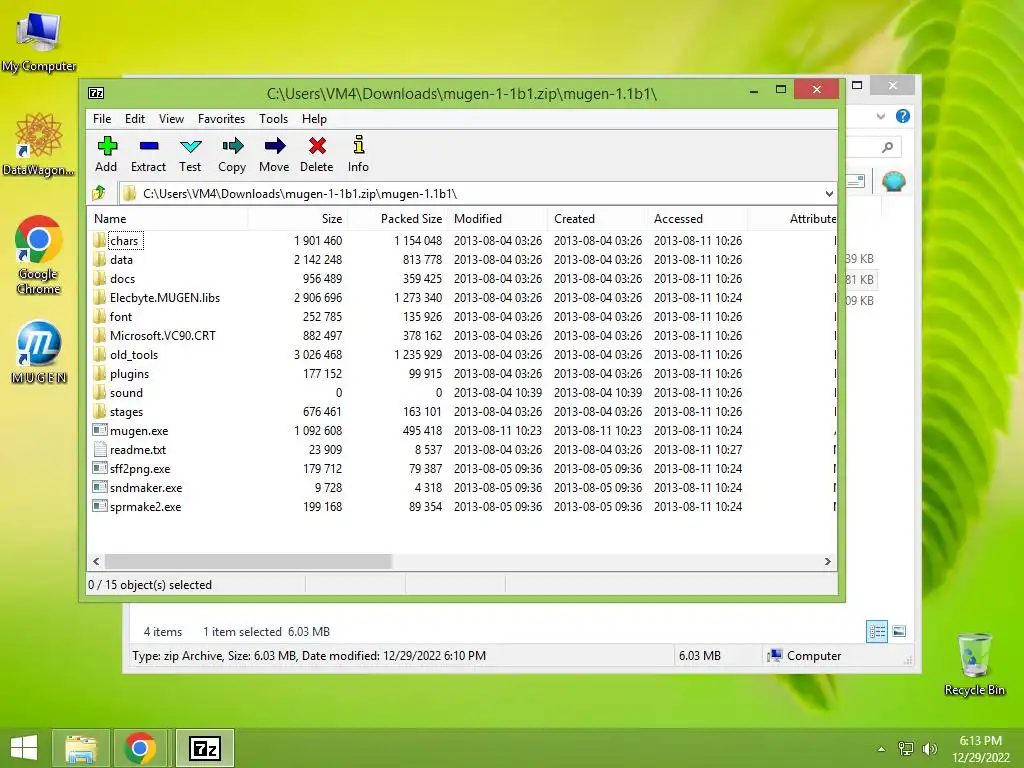Select the sound folder row

pyautogui.click(x=462, y=392)
